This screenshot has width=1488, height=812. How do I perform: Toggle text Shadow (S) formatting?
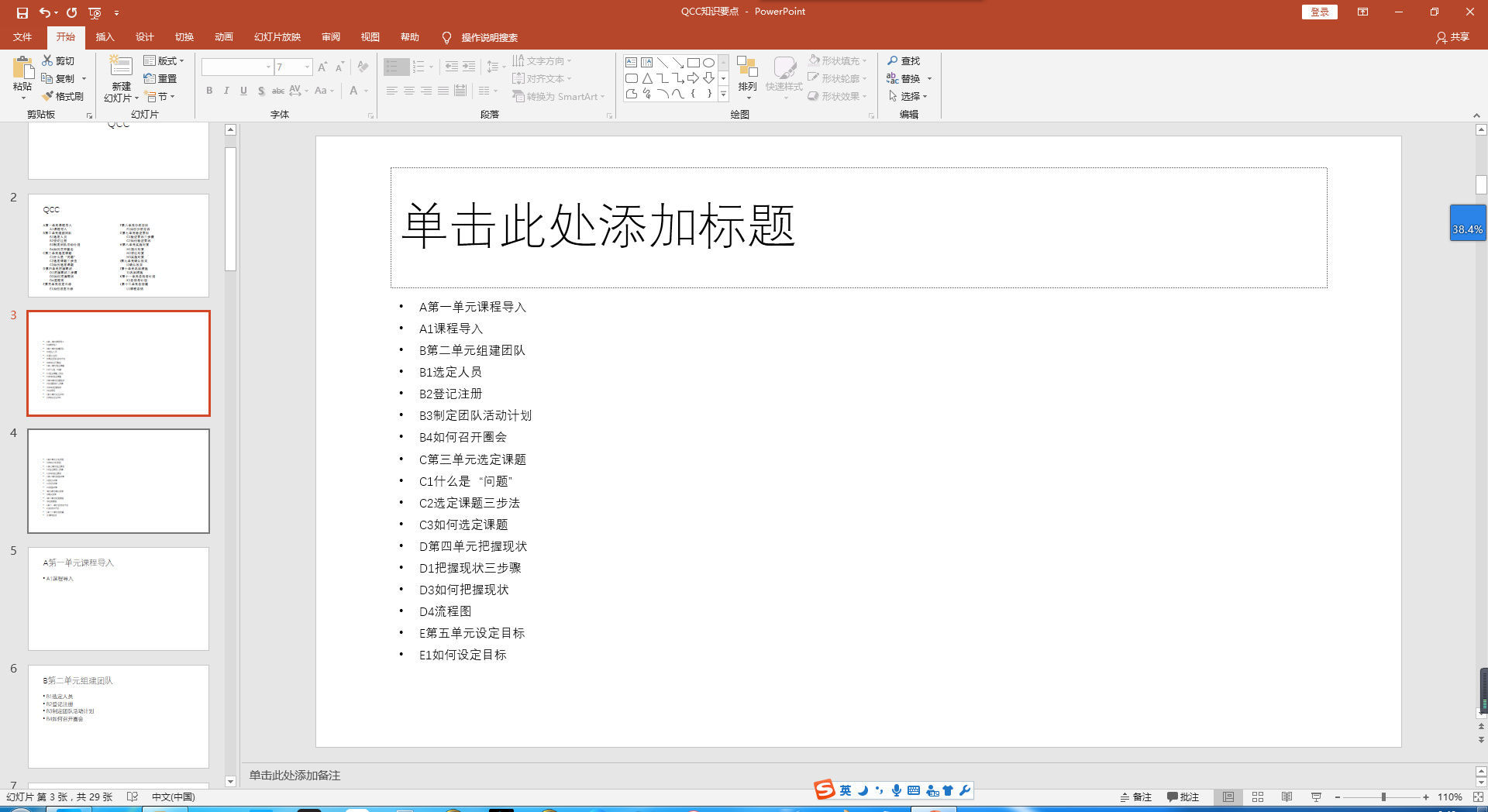point(261,91)
